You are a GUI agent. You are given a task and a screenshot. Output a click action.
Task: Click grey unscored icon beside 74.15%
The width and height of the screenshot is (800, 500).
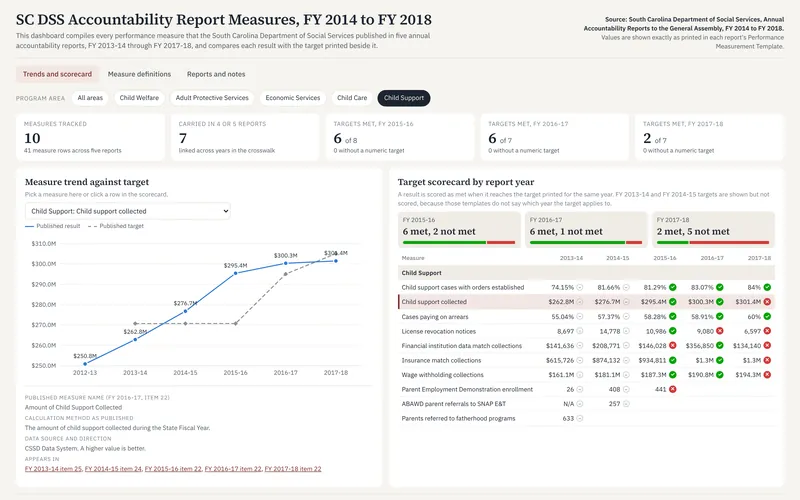click(580, 287)
